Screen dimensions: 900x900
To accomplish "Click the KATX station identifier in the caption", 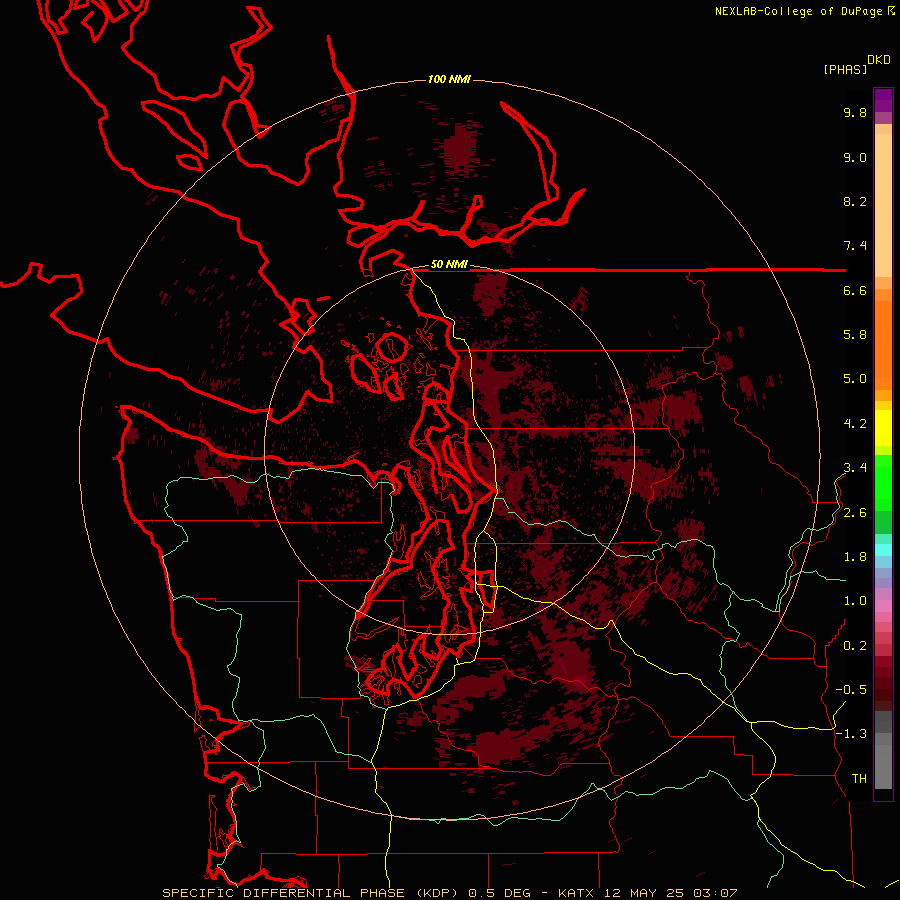I will [x=576, y=893].
